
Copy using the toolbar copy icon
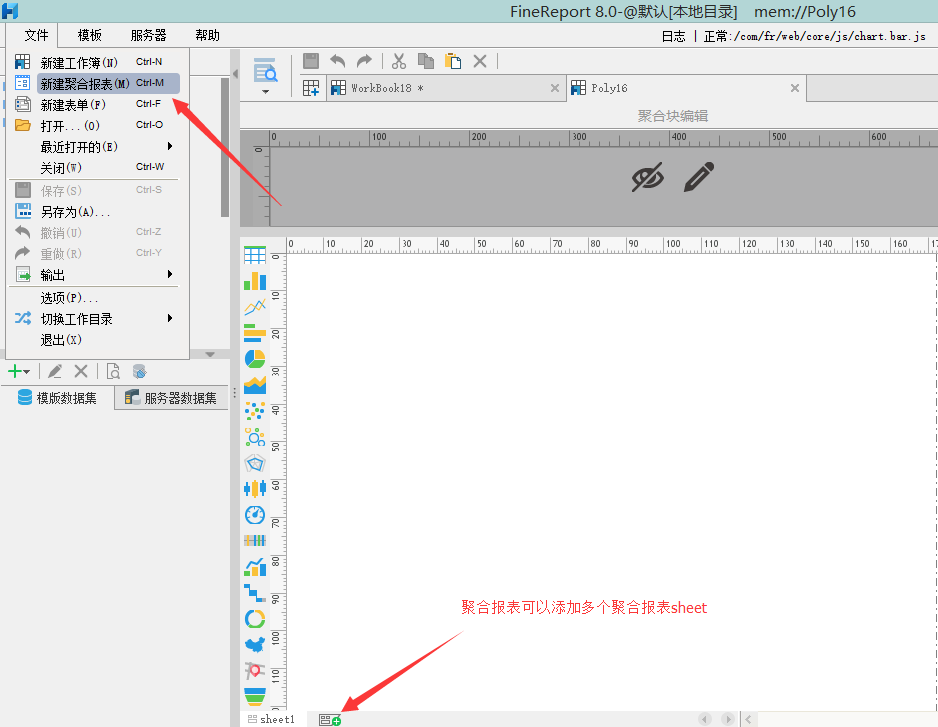click(426, 61)
